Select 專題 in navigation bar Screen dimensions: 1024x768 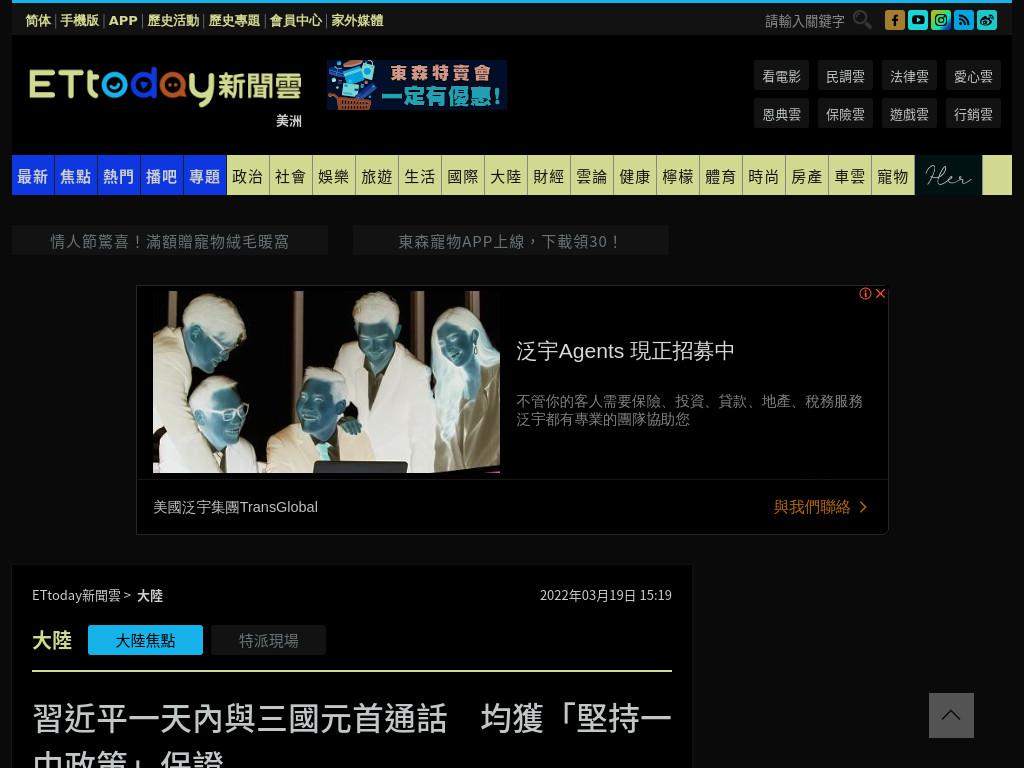205,175
